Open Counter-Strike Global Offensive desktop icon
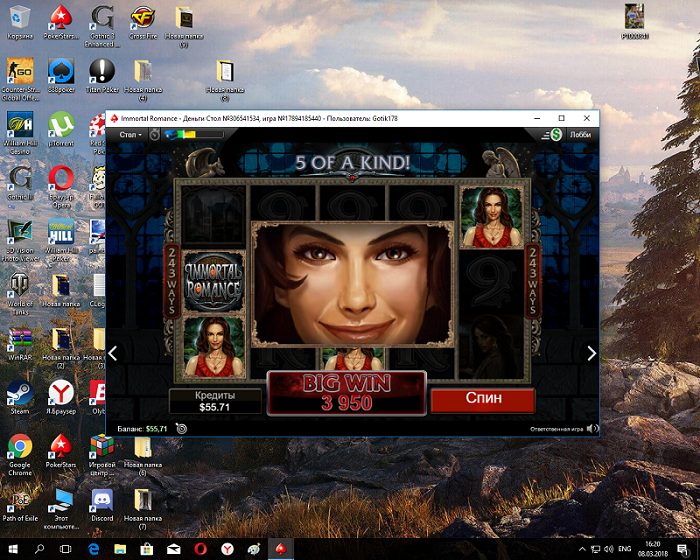The height and width of the screenshot is (560, 700). coord(20,79)
